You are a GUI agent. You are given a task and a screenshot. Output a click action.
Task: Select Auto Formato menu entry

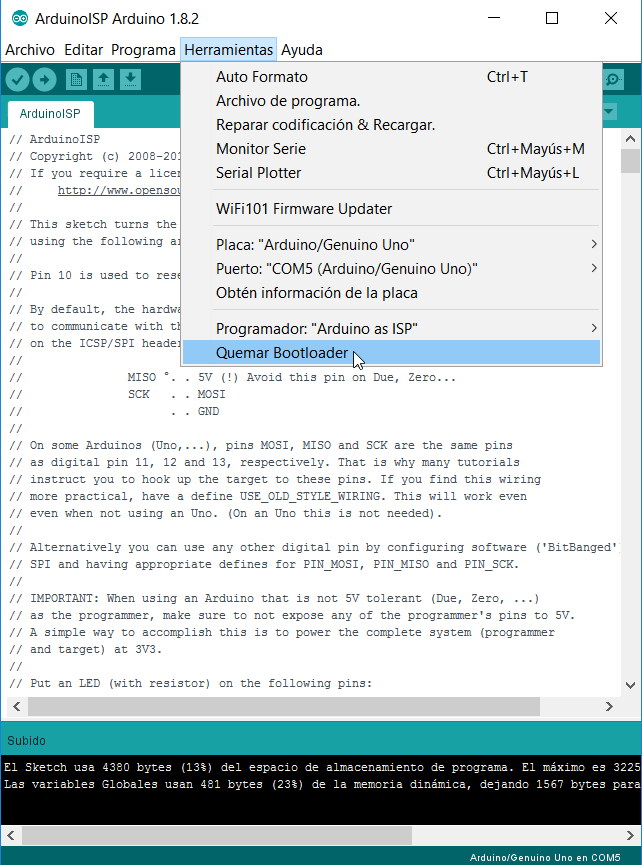(x=391, y=77)
